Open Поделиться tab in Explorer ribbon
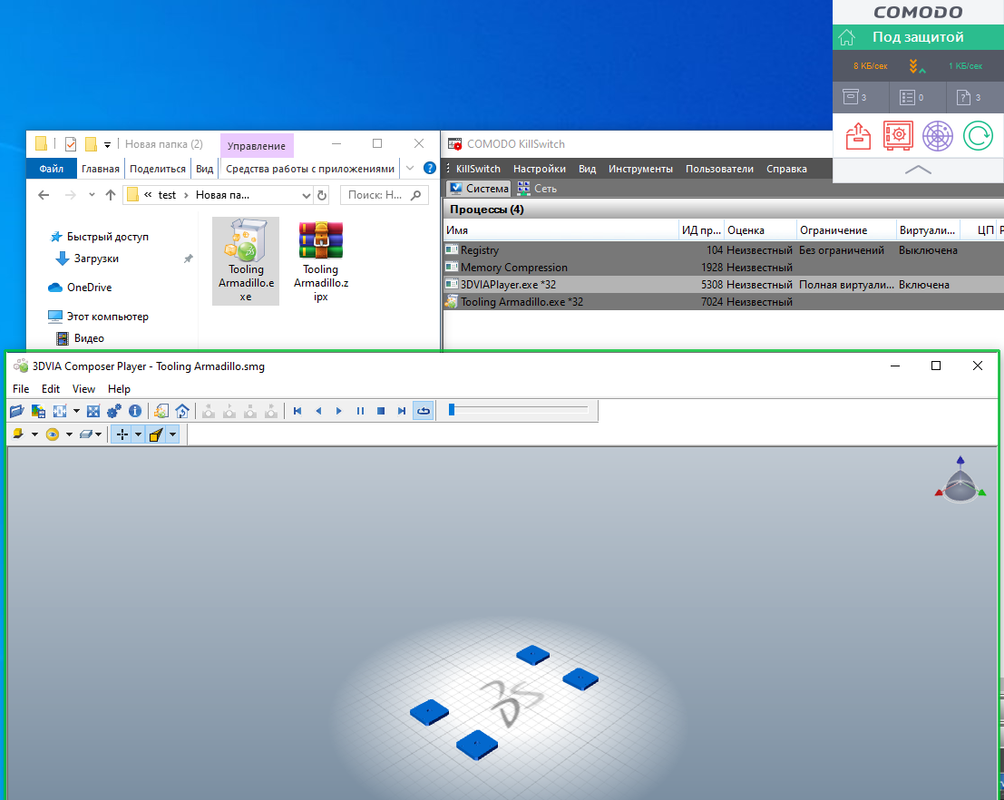The image size is (1004, 800). [158, 168]
